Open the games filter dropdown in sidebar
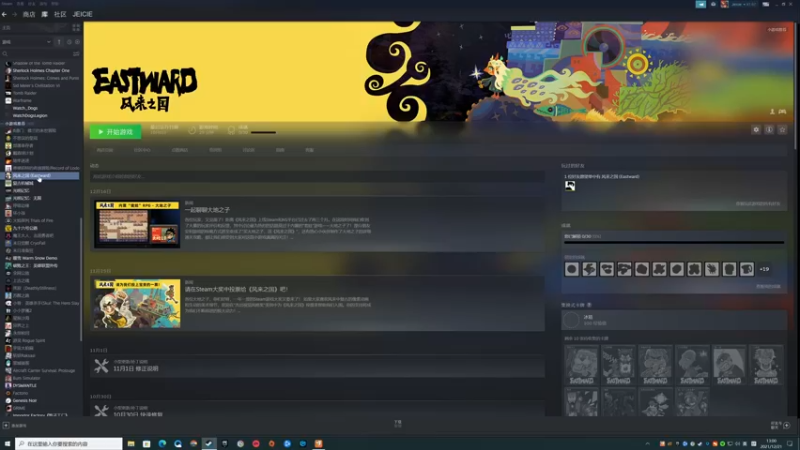Screen dimensions: 800x450 click(x=27, y=42)
